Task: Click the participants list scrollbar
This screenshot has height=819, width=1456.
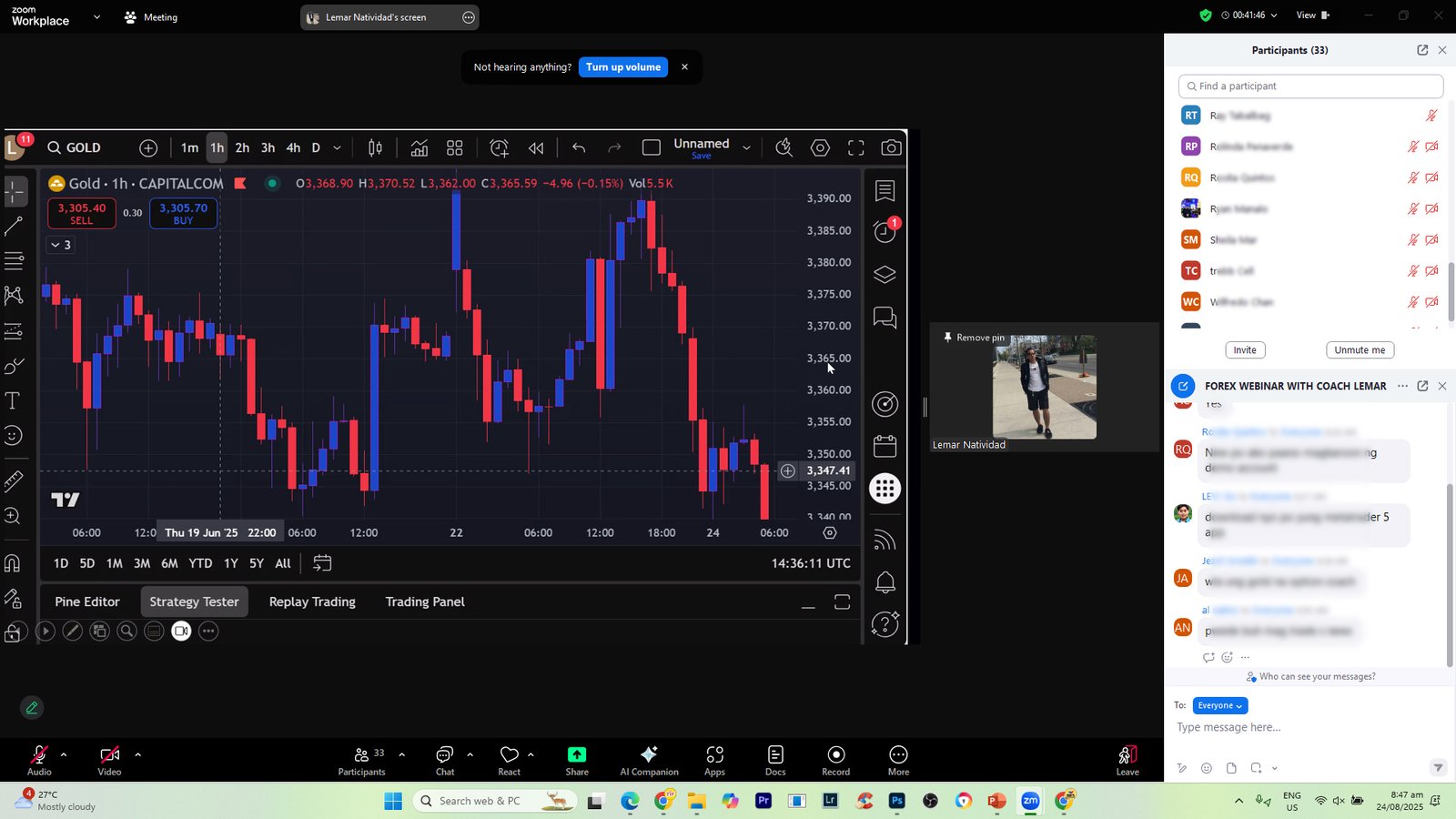Action: pyautogui.click(x=1451, y=291)
